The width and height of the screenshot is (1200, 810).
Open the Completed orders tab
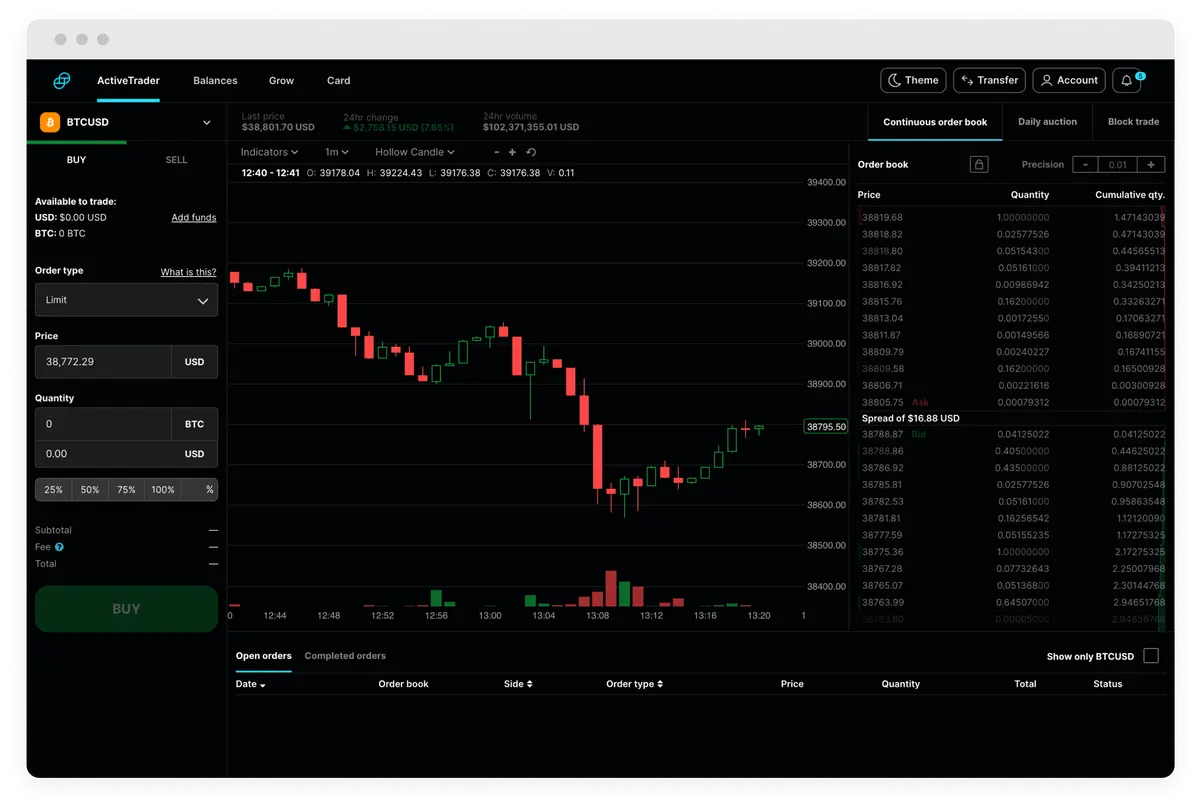pyautogui.click(x=345, y=656)
